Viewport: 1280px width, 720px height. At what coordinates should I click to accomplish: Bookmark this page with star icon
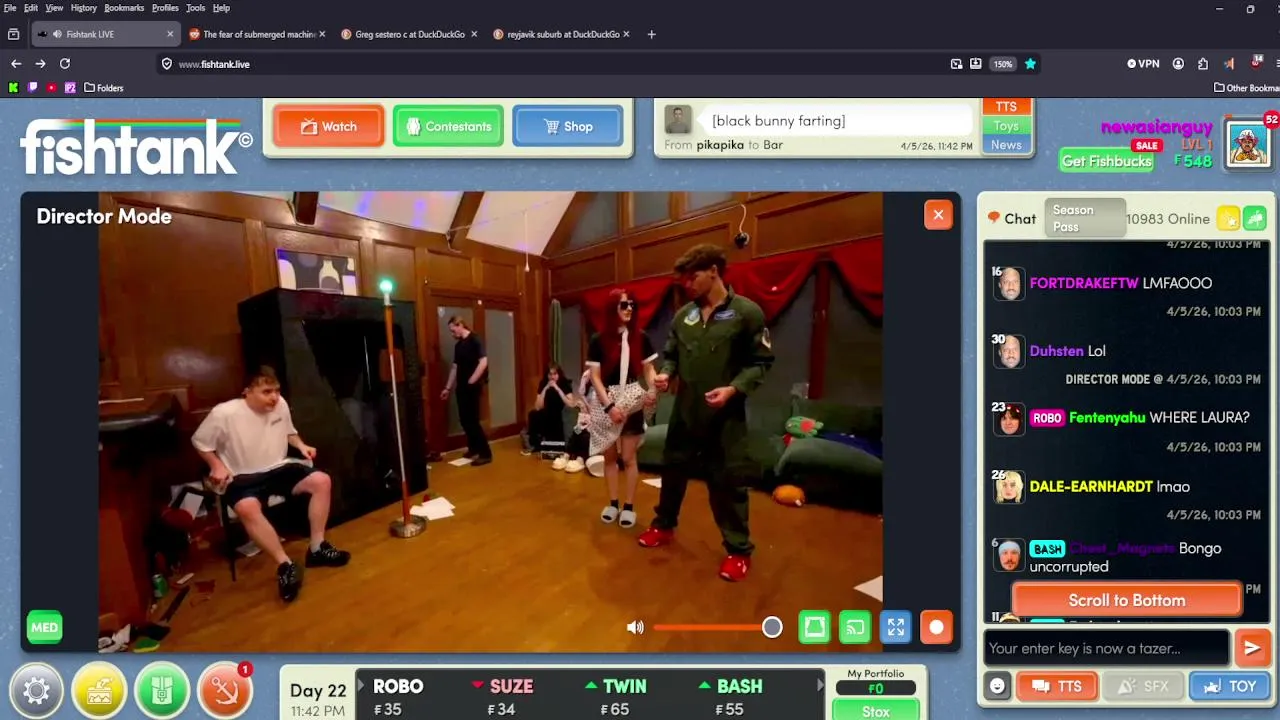[x=1030, y=63]
